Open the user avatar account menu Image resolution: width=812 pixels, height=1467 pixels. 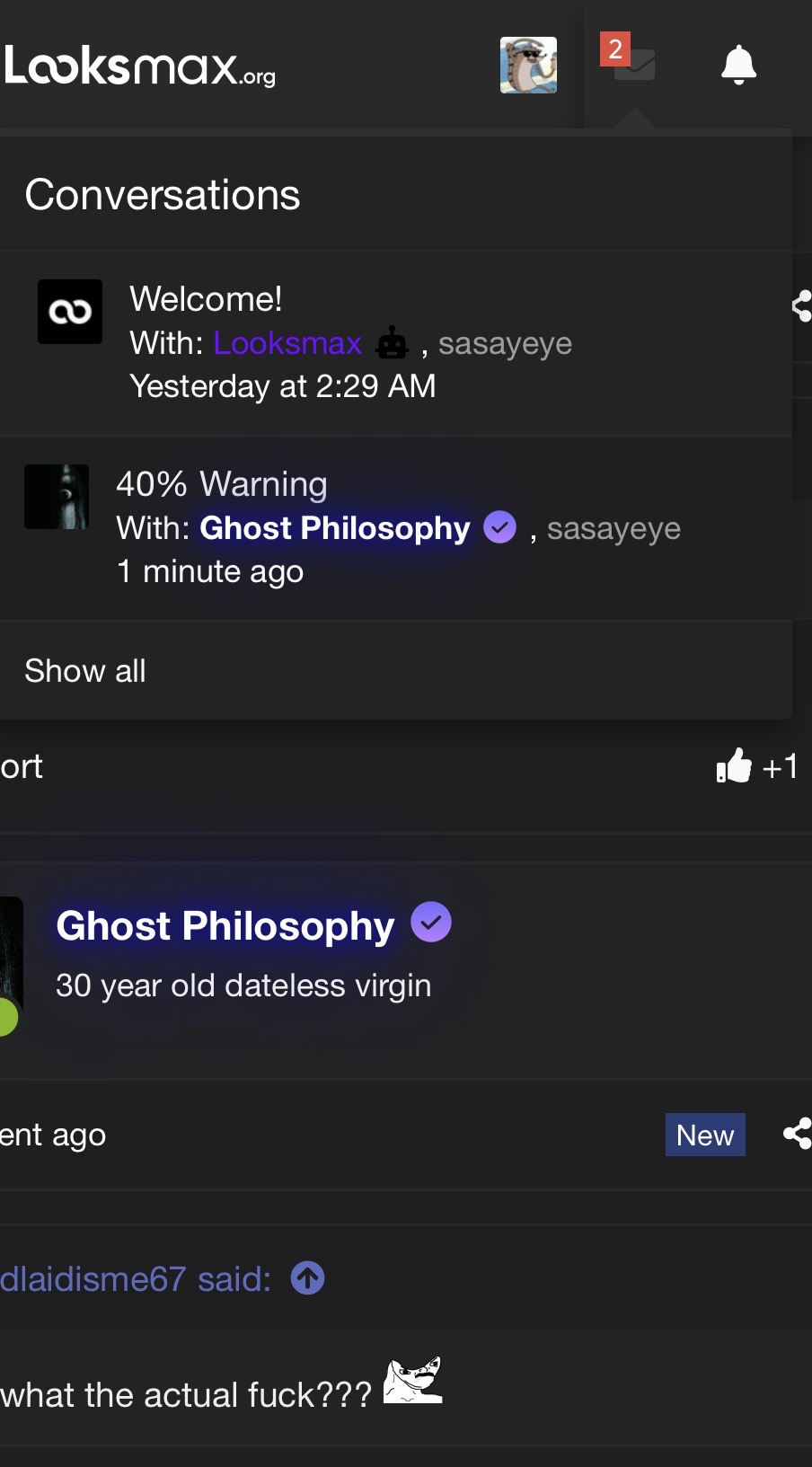(x=528, y=65)
